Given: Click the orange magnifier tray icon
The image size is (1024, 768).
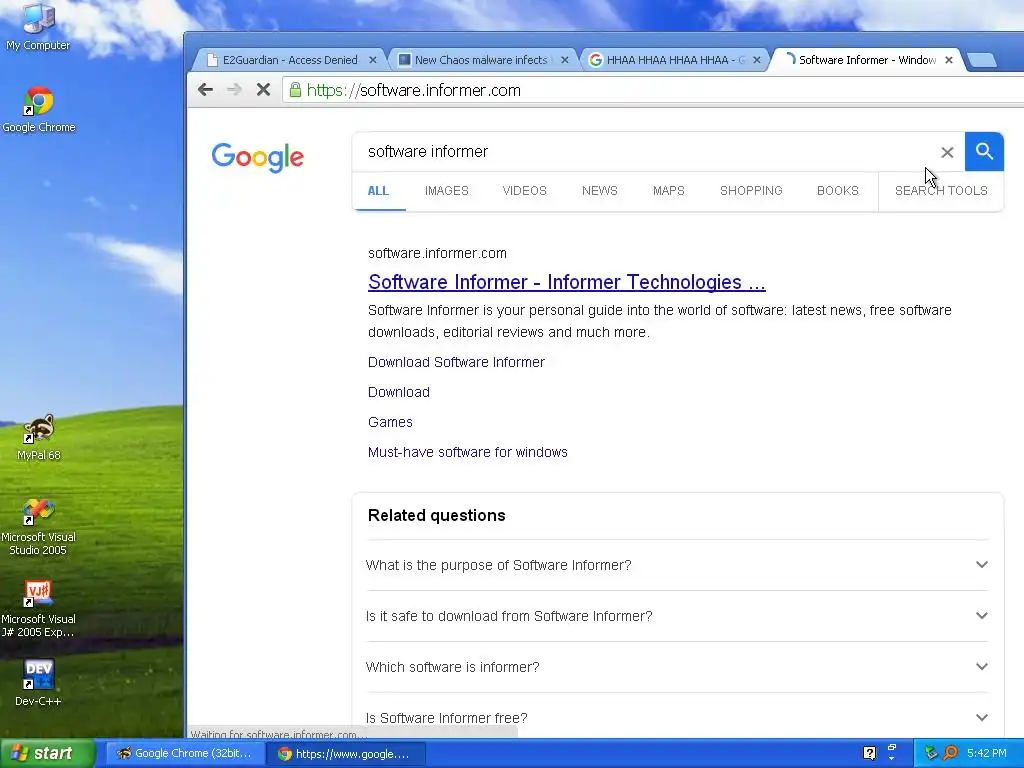Looking at the screenshot, I should (950, 753).
